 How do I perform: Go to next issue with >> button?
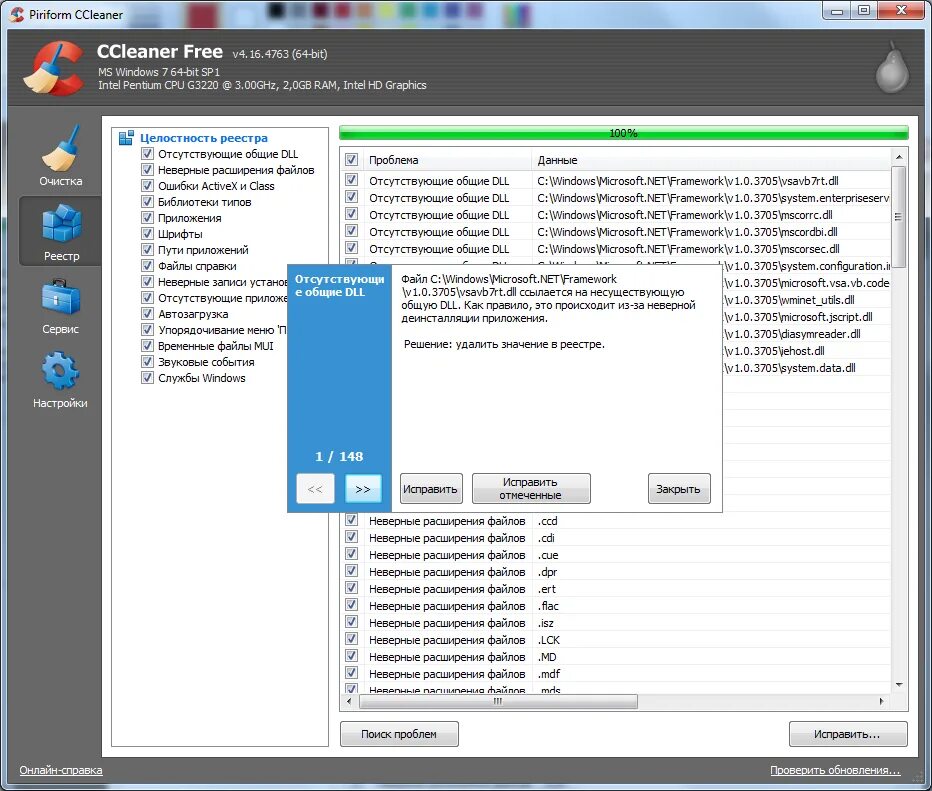tap(363, 489)
